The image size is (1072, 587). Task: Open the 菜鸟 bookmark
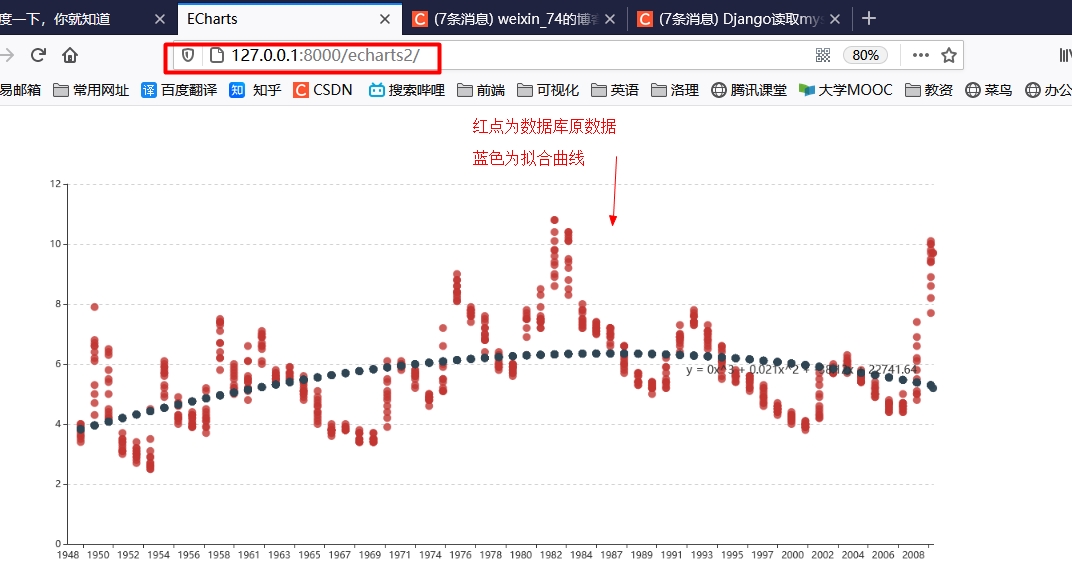[989, 90]
